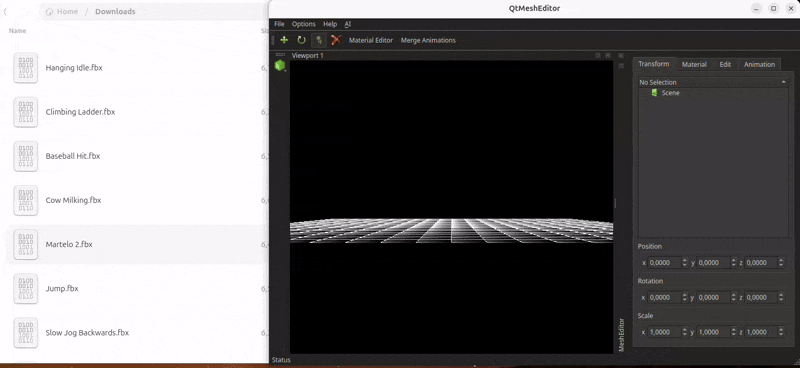Screen dimensions: 800x368
Task: Float the MeshEditor dock panel
Action: click(x=621, y=65)
